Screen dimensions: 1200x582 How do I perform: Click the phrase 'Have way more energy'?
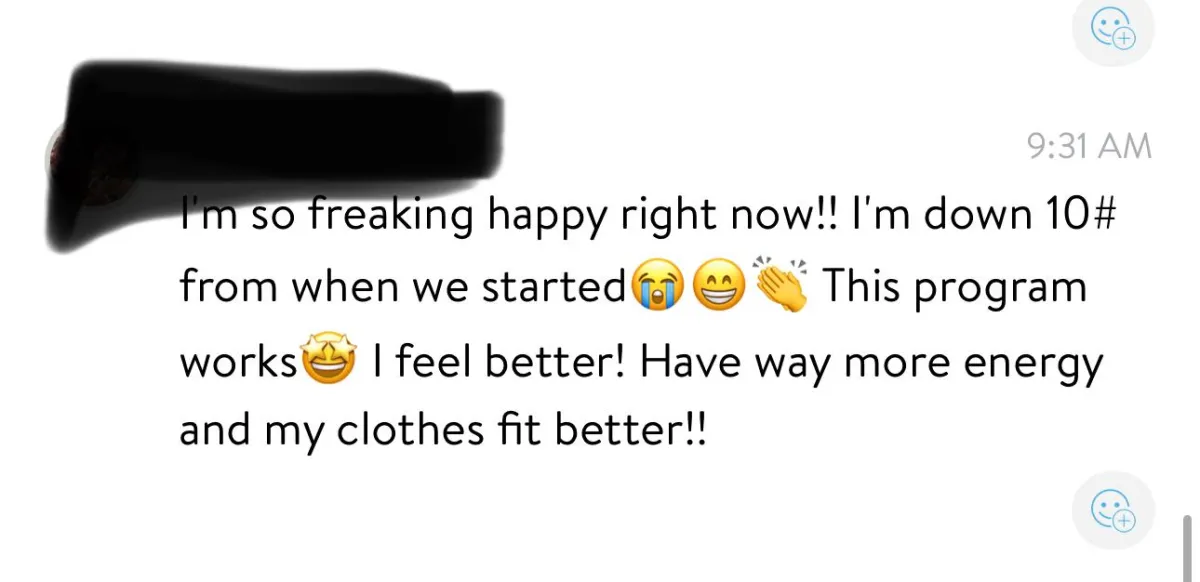coord(871,364)
